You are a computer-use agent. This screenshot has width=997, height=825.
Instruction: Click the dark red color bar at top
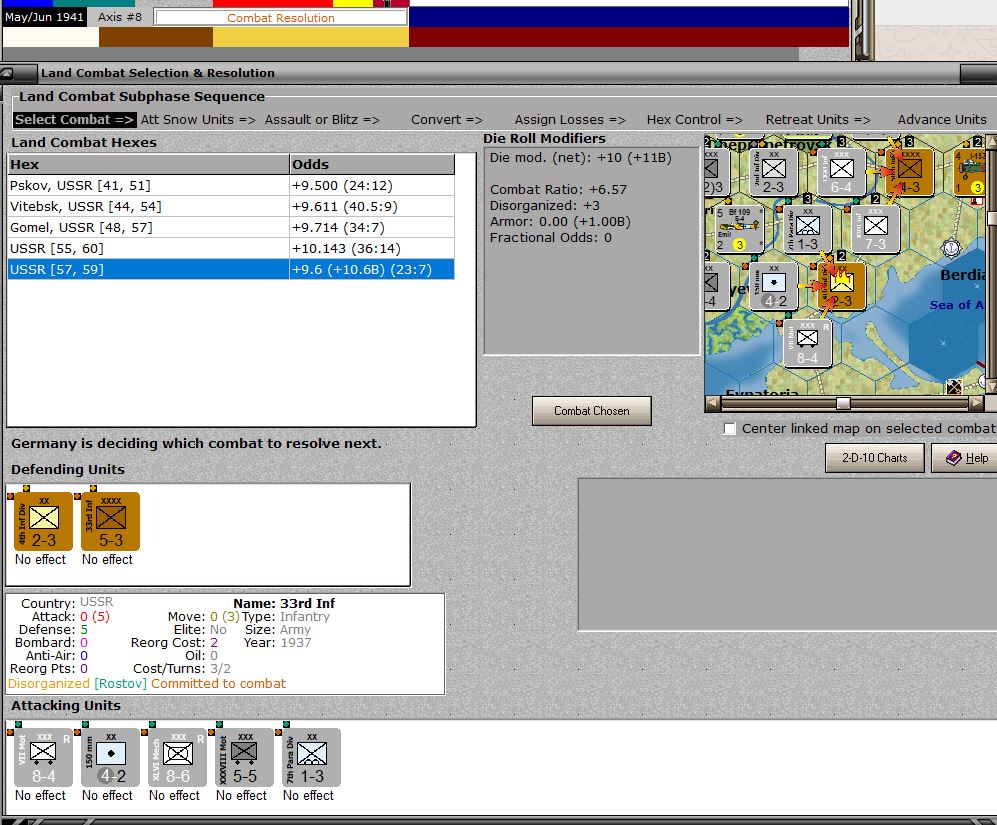coord(629,37)
